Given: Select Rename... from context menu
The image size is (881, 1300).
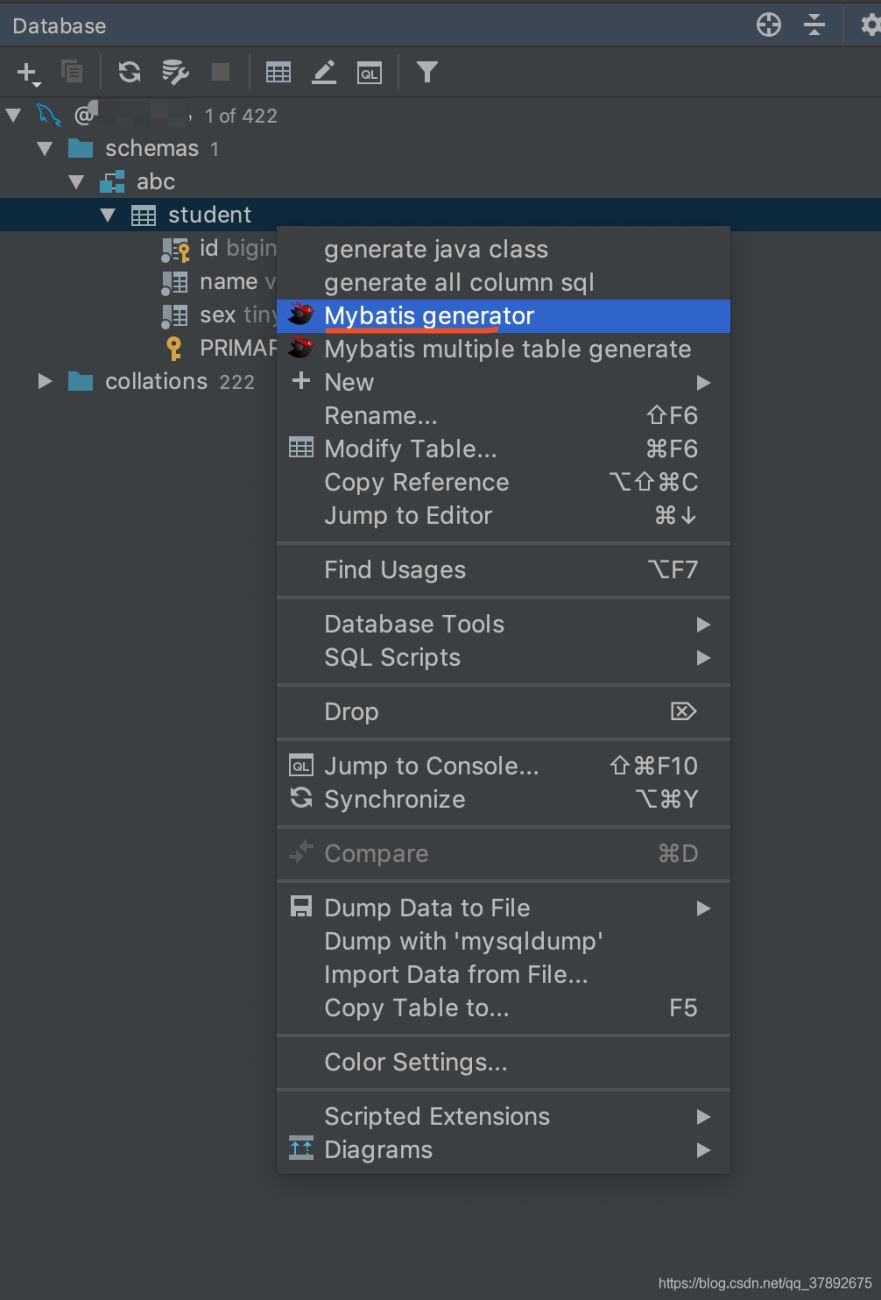Looking at the screenshot, I should point(503,416).
